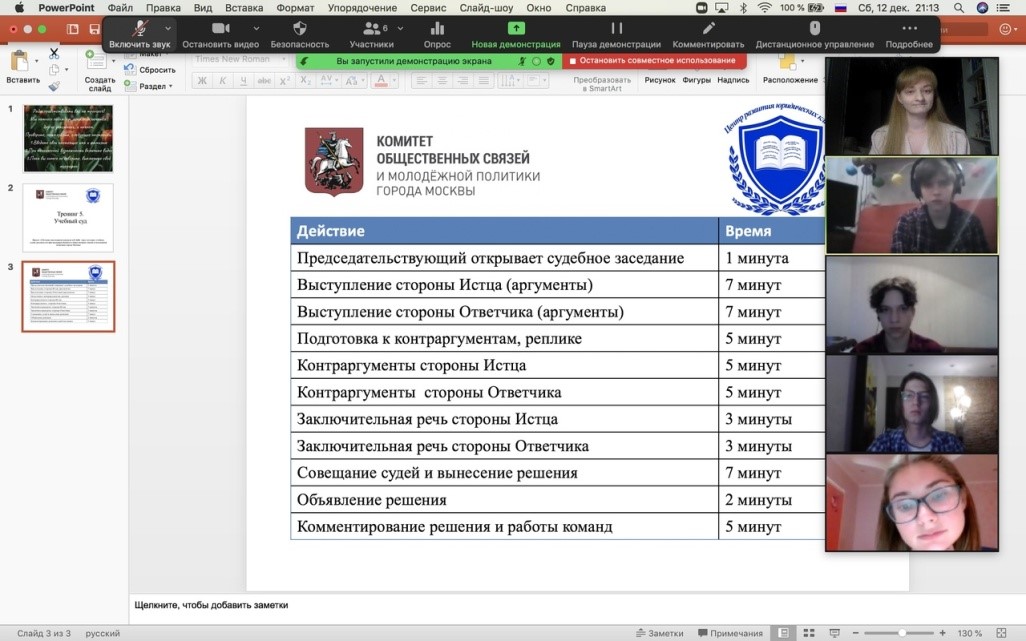
Task: Open Spotlight search in menu bar
Action: pyautogui.click(x=959, y=8)
